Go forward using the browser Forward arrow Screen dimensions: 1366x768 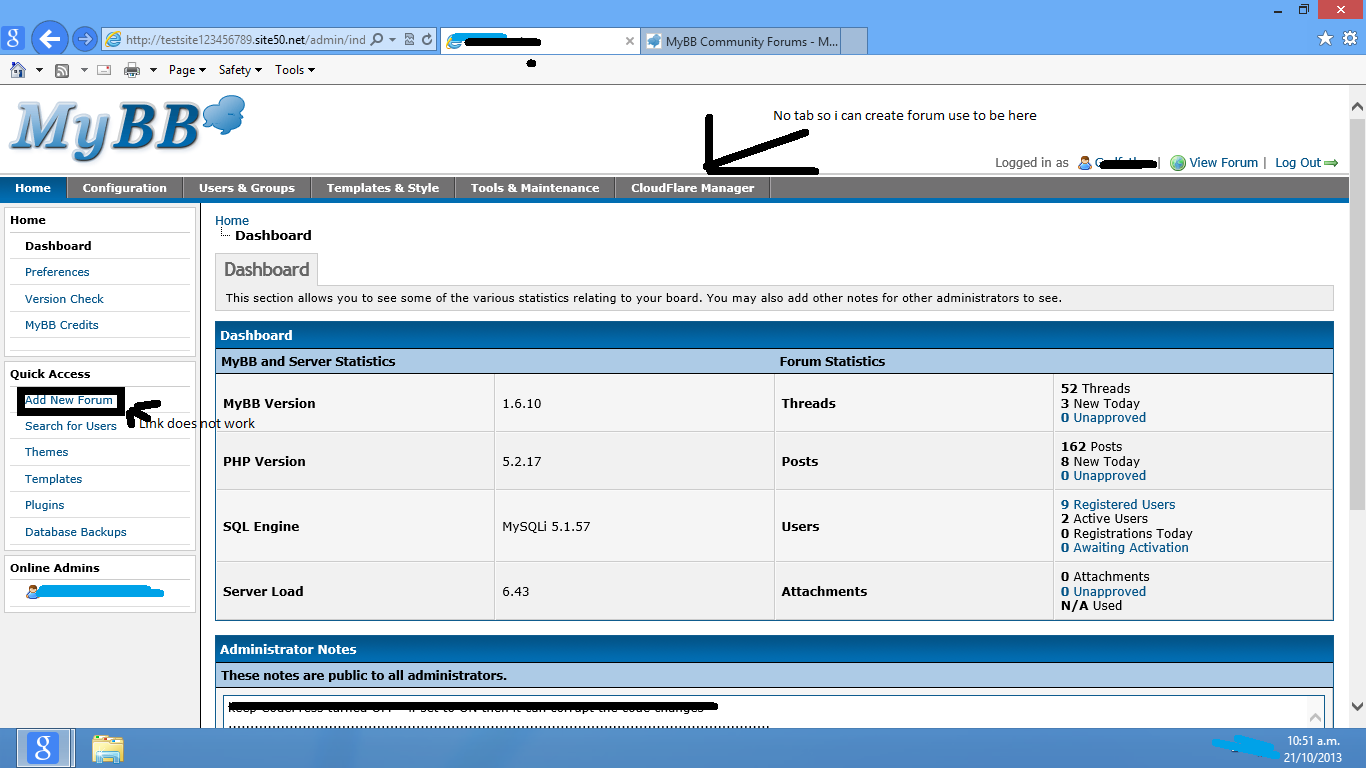tap(85, 39)
